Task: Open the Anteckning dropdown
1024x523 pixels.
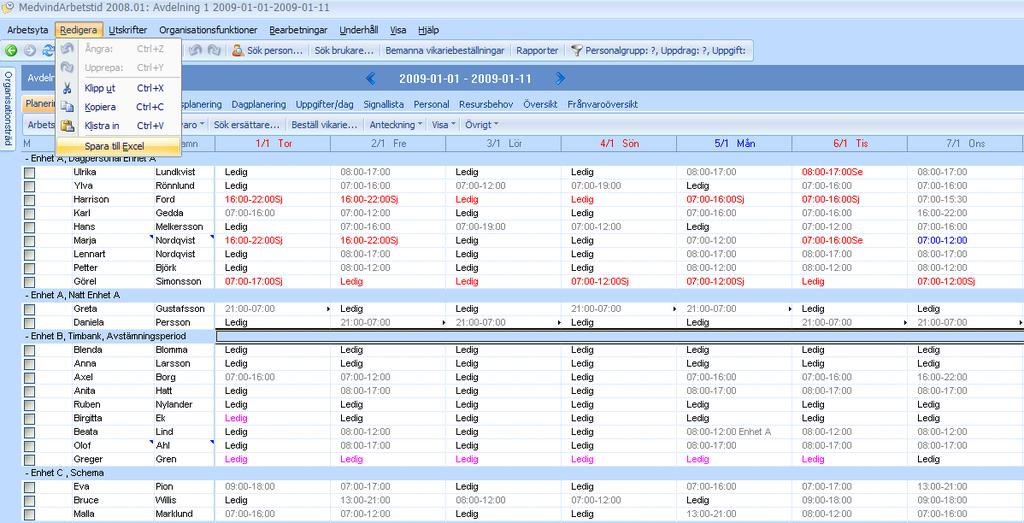Action: [x=395, y=124]
